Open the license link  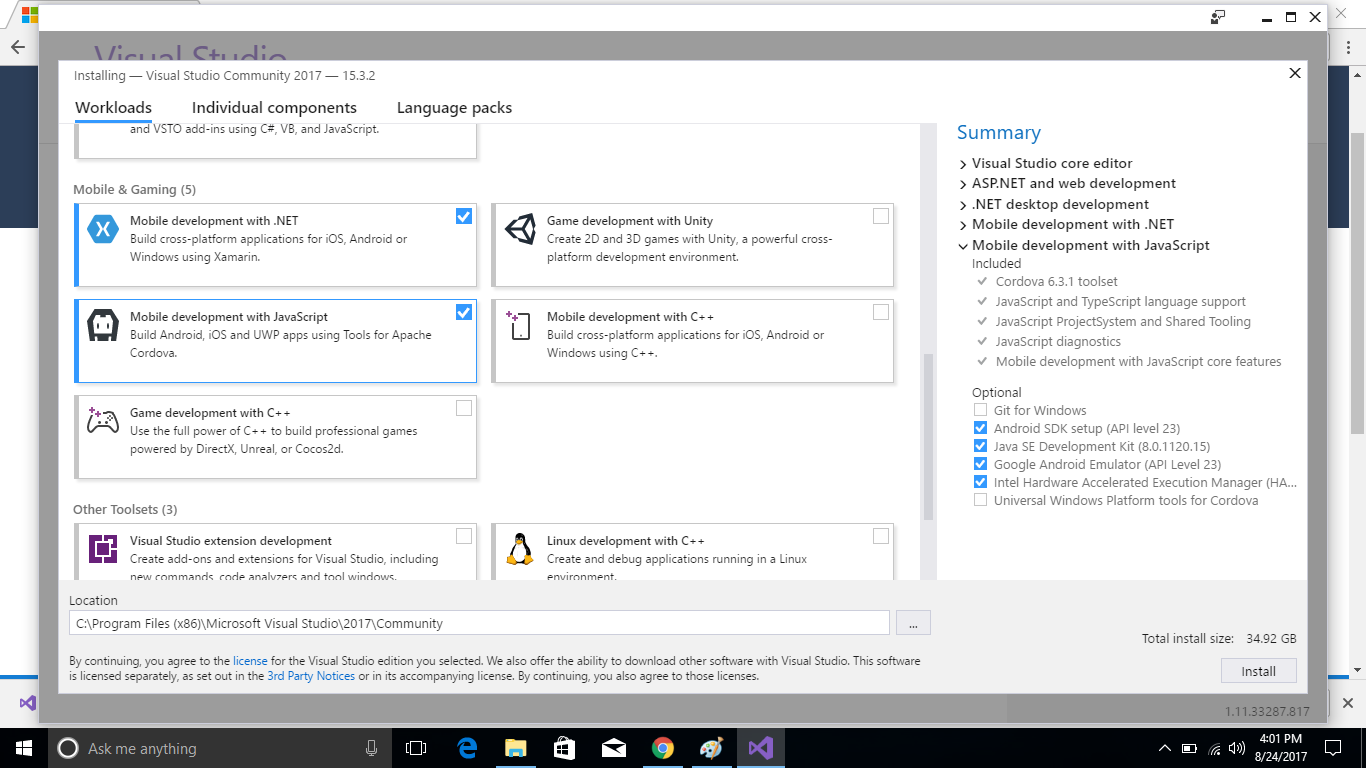click(250, 661)
